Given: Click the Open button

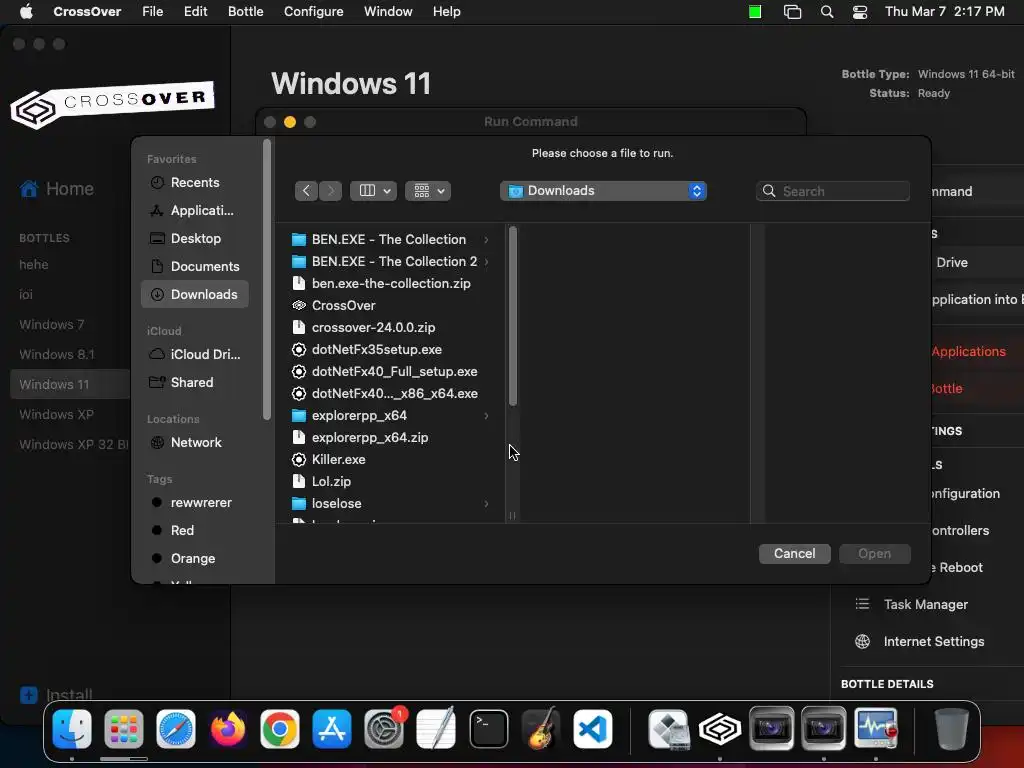Looking at the screenshot, I should (x=874, y=554).
